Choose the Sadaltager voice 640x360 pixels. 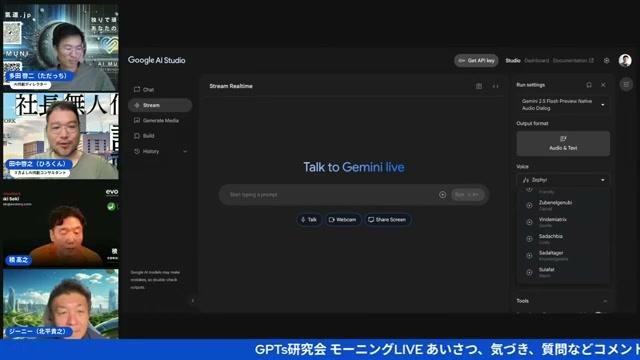[563, 256]
